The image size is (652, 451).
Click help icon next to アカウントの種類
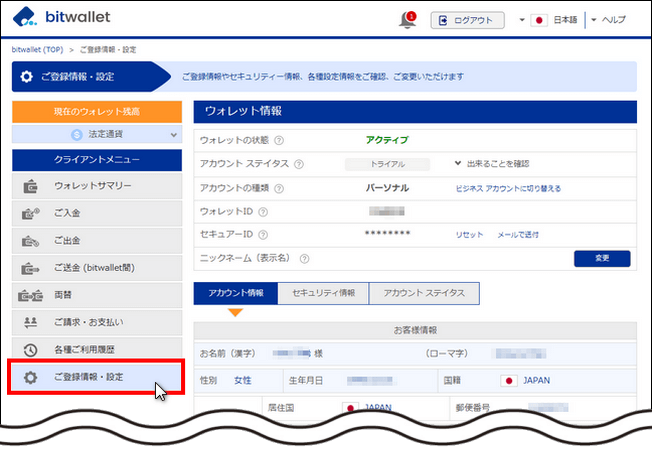coord(279,188)
